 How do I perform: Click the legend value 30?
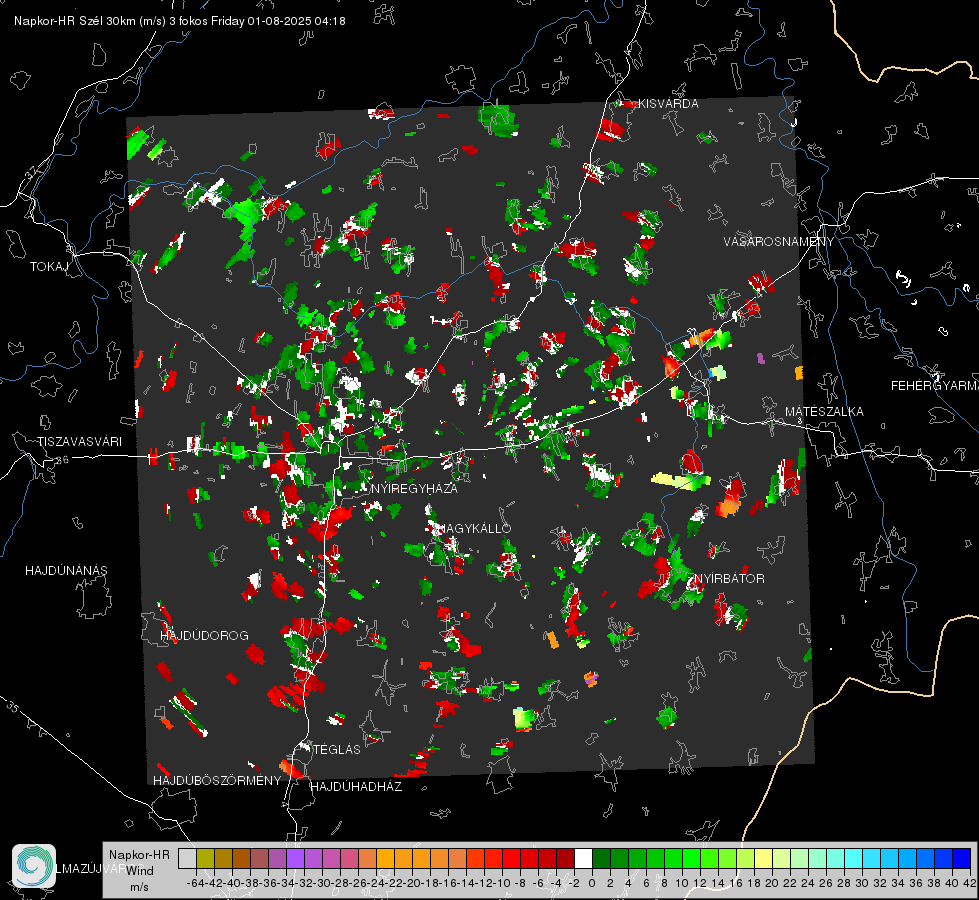pyautogui.click(x=862, y=883)
